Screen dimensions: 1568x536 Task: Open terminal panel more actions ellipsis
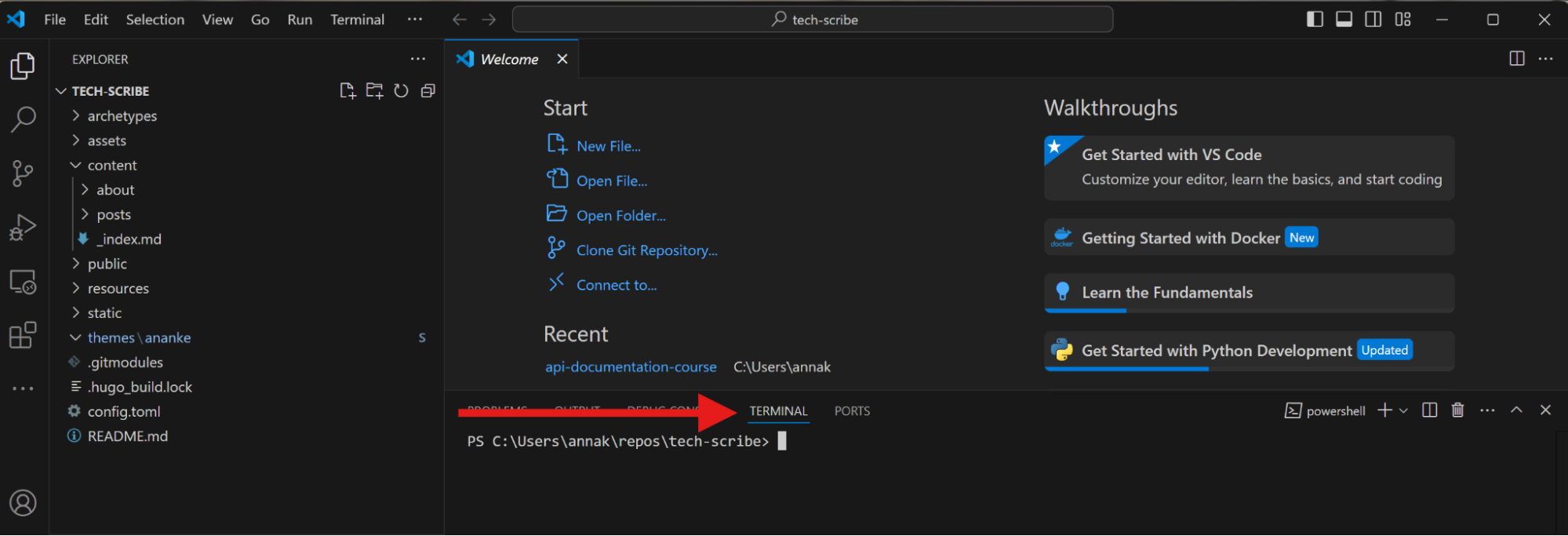(x=1487, y=410)
